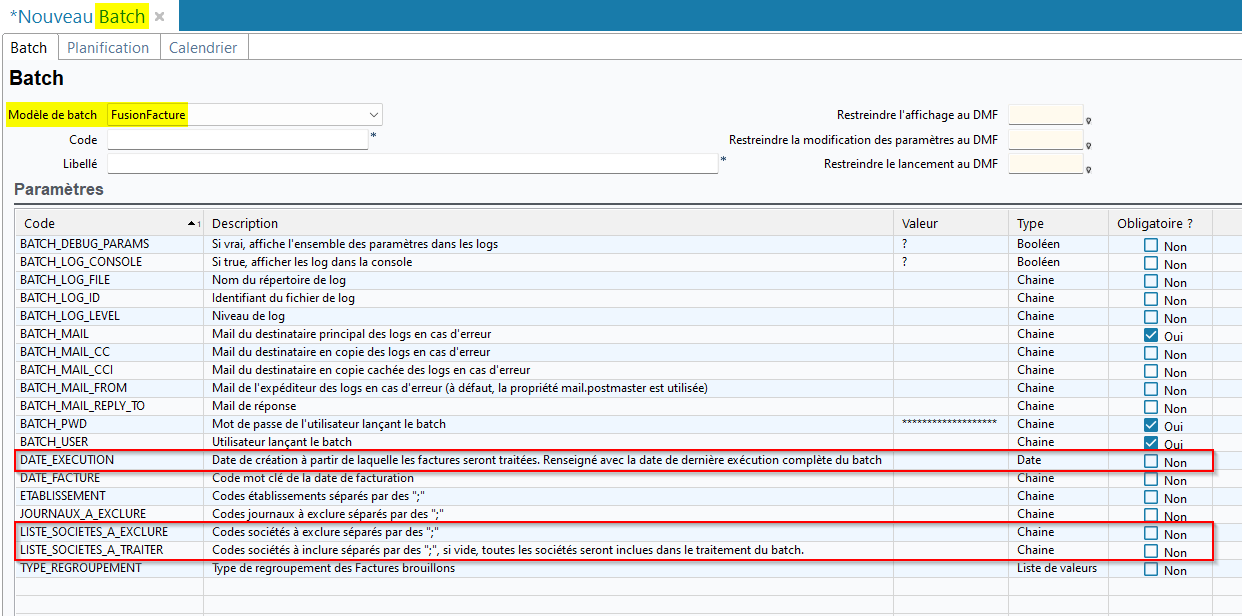This screenshot has width=1242, height=616.
Task: Click description 'Code mot clé de la date de facturation'
Action: [313, 478]
